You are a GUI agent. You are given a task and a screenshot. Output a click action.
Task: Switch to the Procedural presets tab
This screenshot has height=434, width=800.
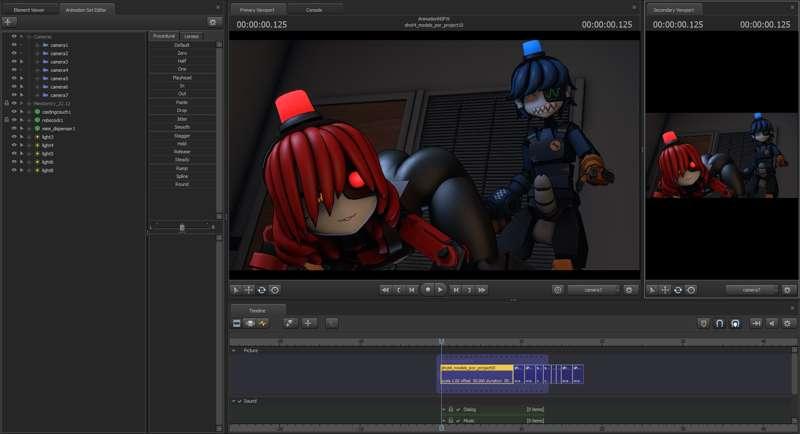[164, 36]
